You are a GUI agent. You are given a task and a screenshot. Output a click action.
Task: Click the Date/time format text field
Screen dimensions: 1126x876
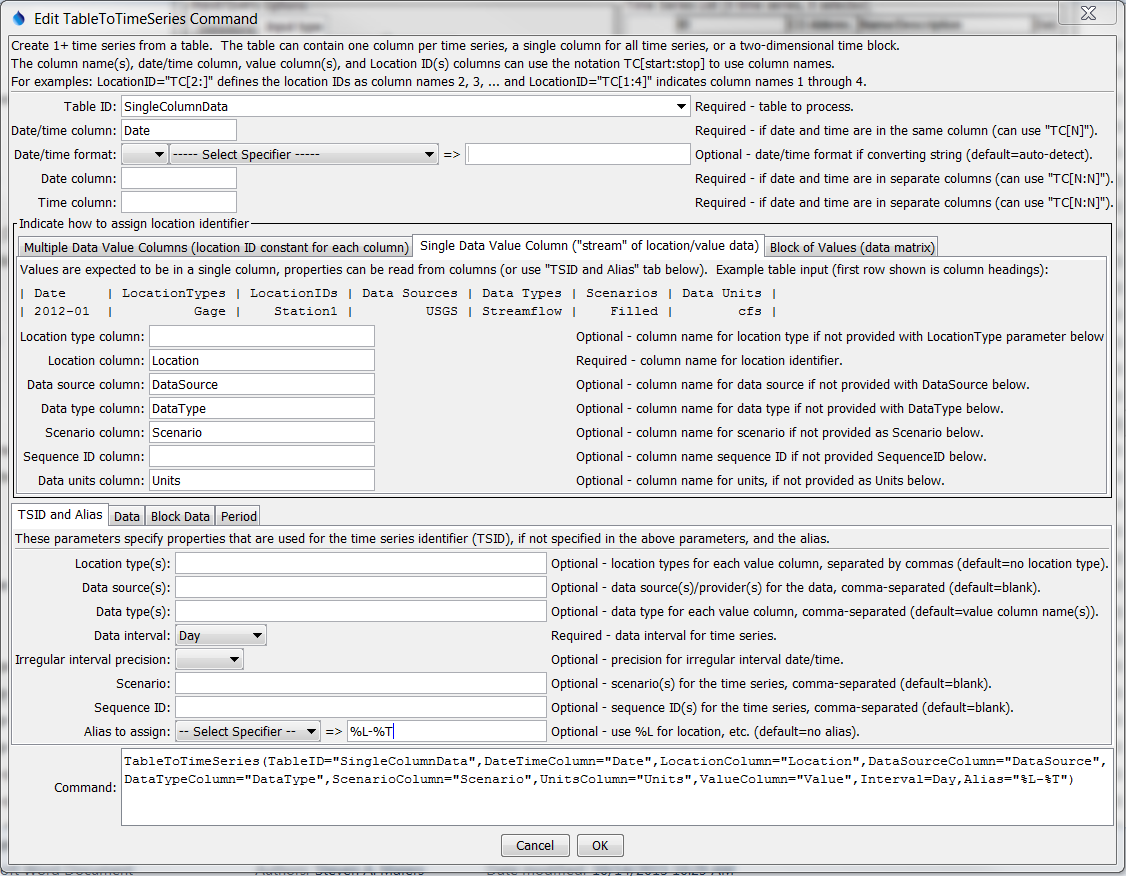[577, 154]
